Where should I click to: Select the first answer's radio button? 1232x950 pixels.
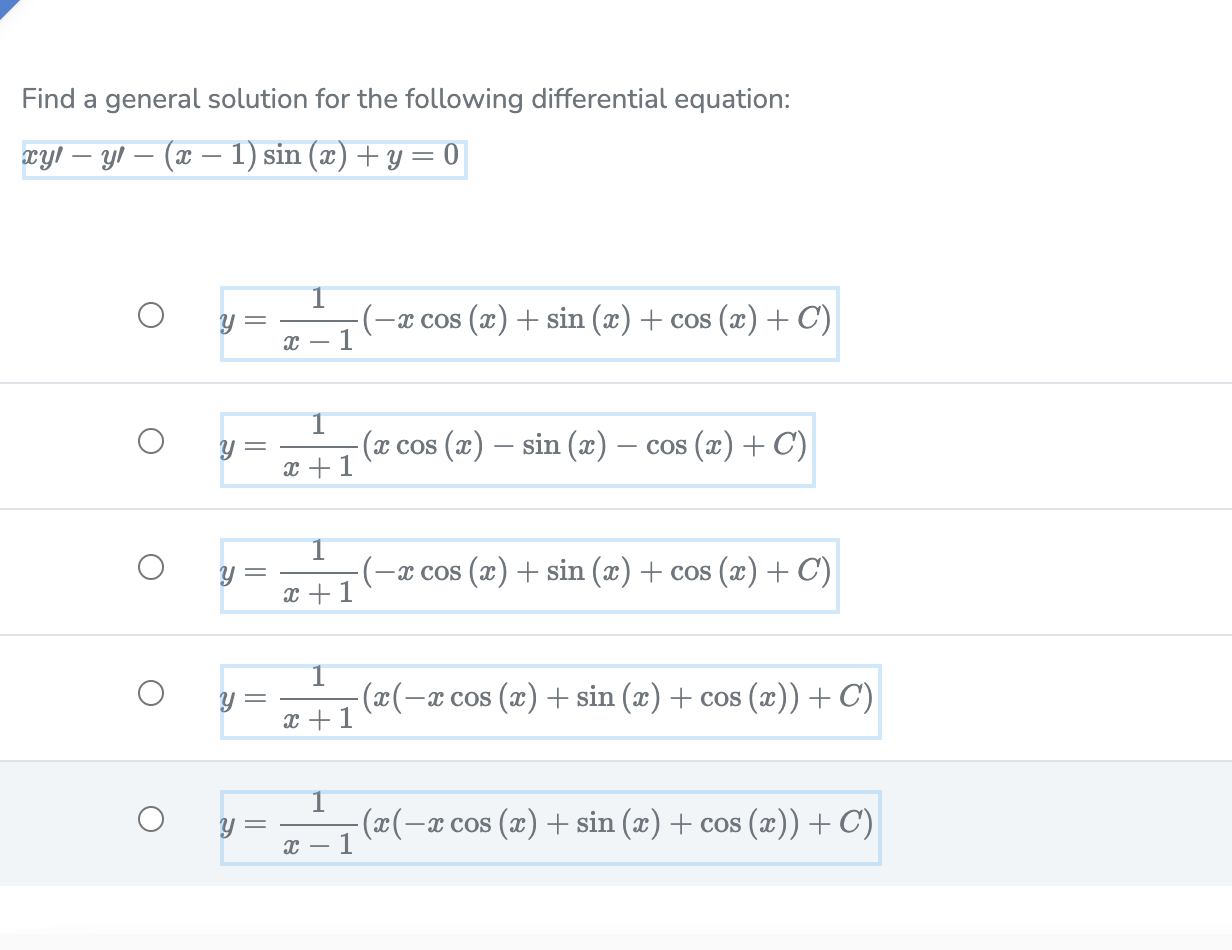click(150, 315)
